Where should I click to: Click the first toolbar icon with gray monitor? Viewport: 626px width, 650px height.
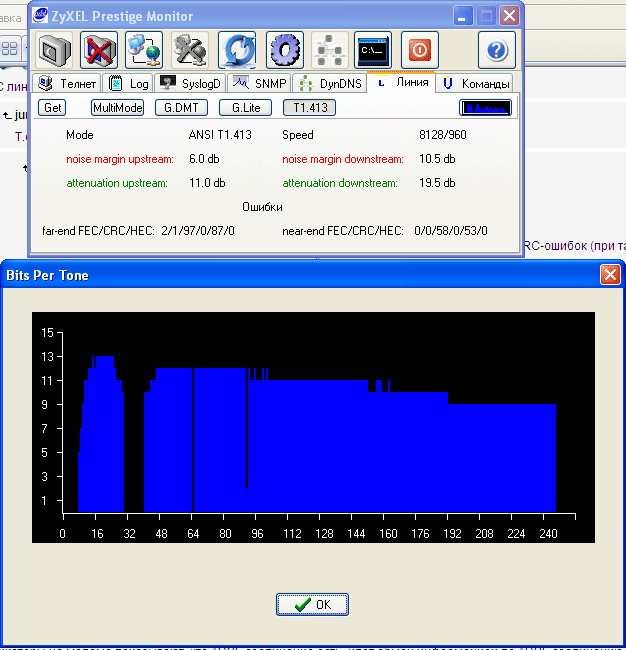click(56, 49)
